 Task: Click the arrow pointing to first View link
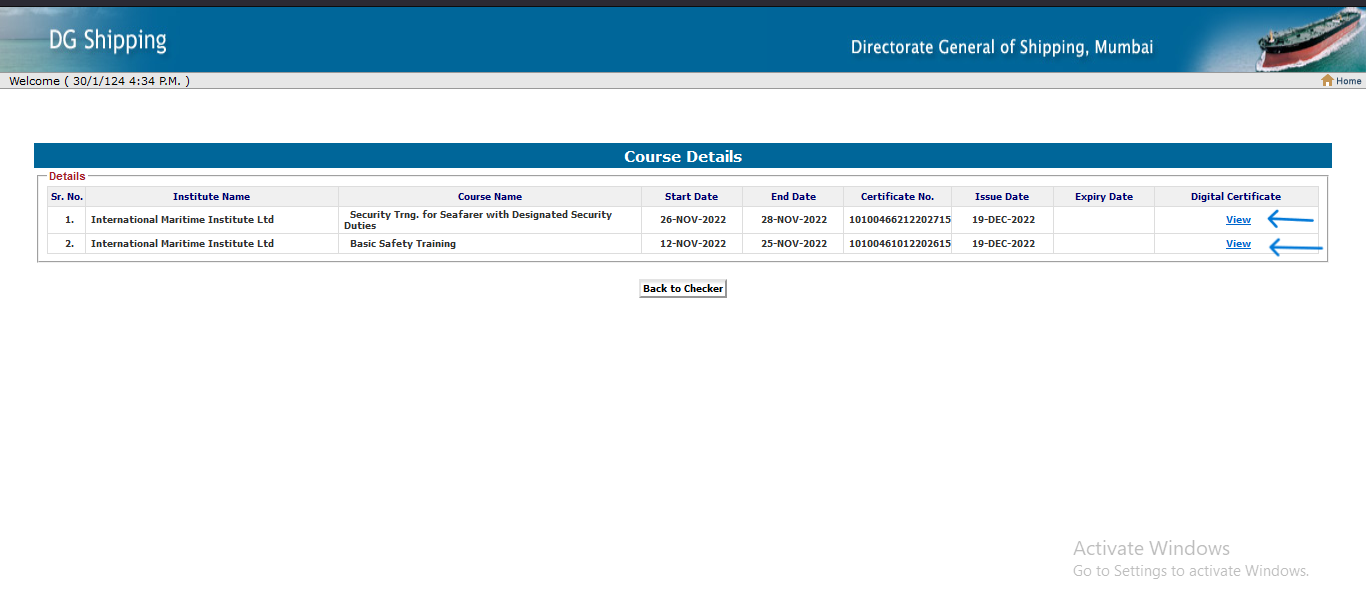point(1290,219)
